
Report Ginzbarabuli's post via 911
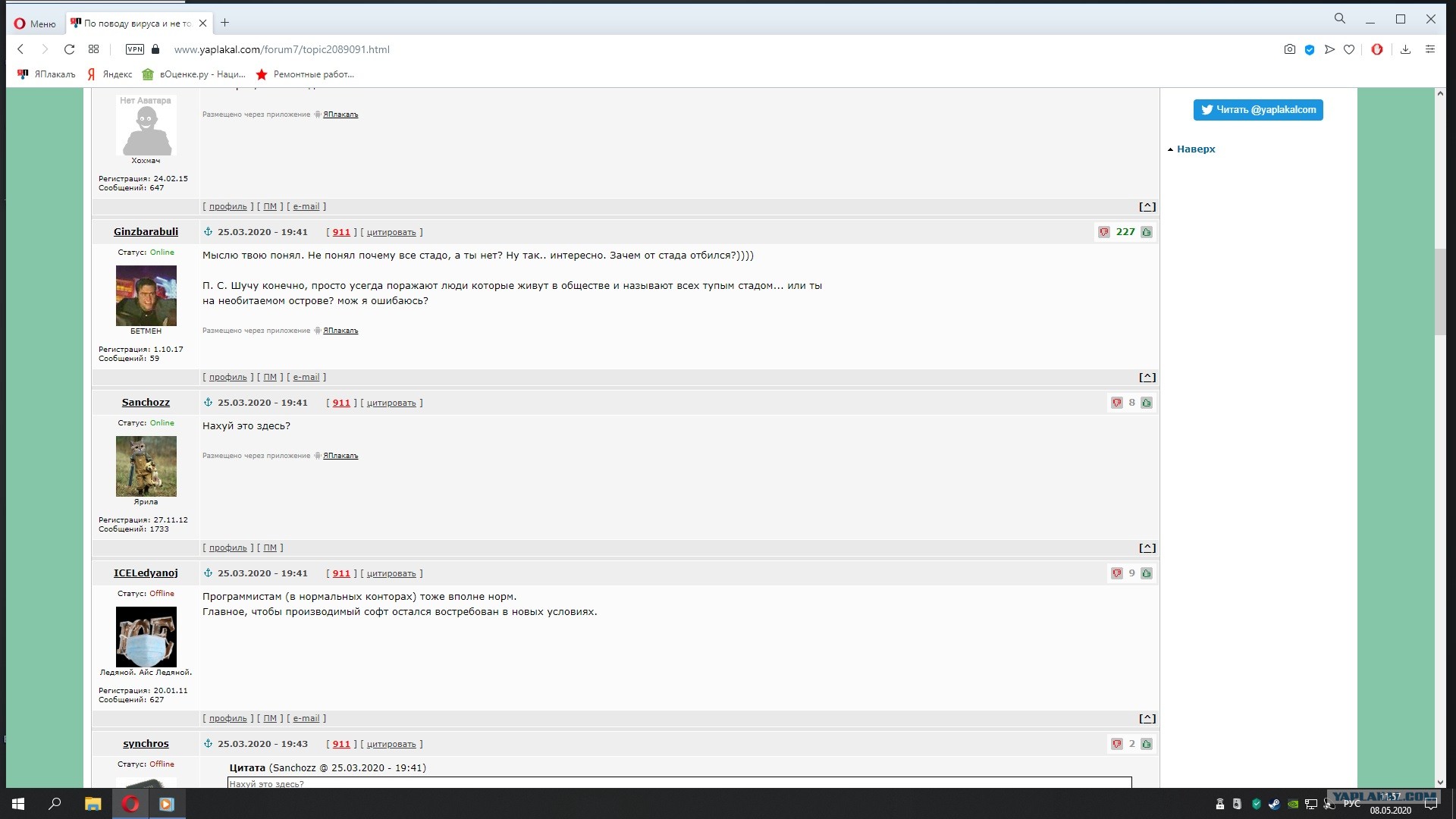click(x=341, y=232)
